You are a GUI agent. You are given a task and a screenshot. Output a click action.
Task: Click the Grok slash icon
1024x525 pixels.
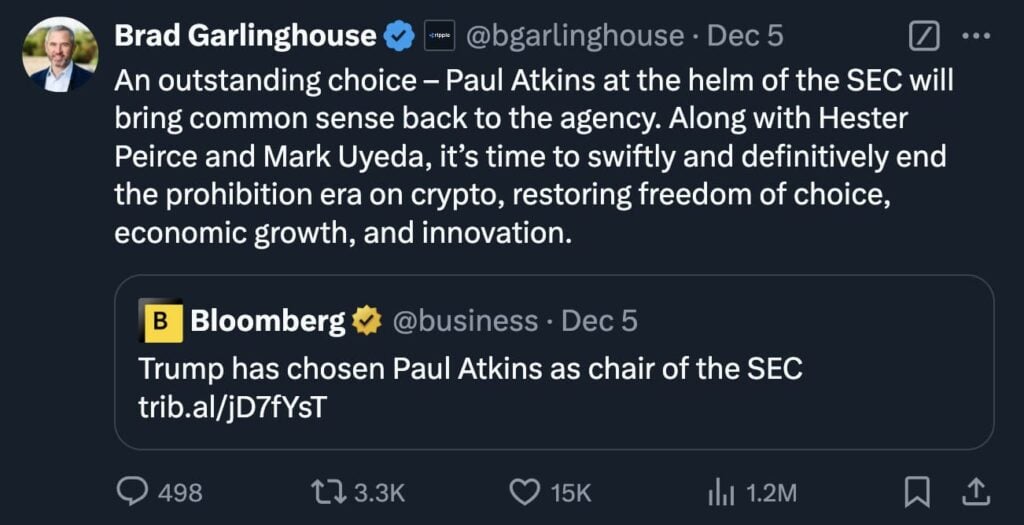pyautogui.click(x=924, y=37)
